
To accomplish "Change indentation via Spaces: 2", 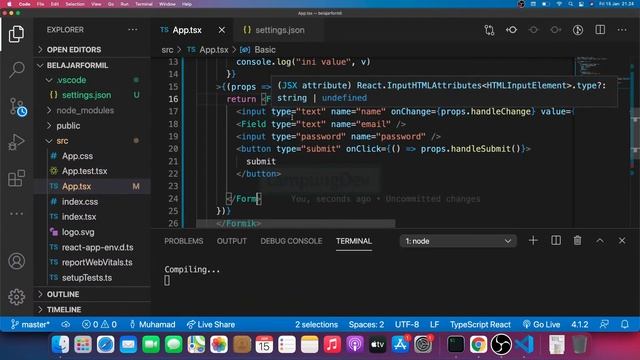I will [366, 324].
